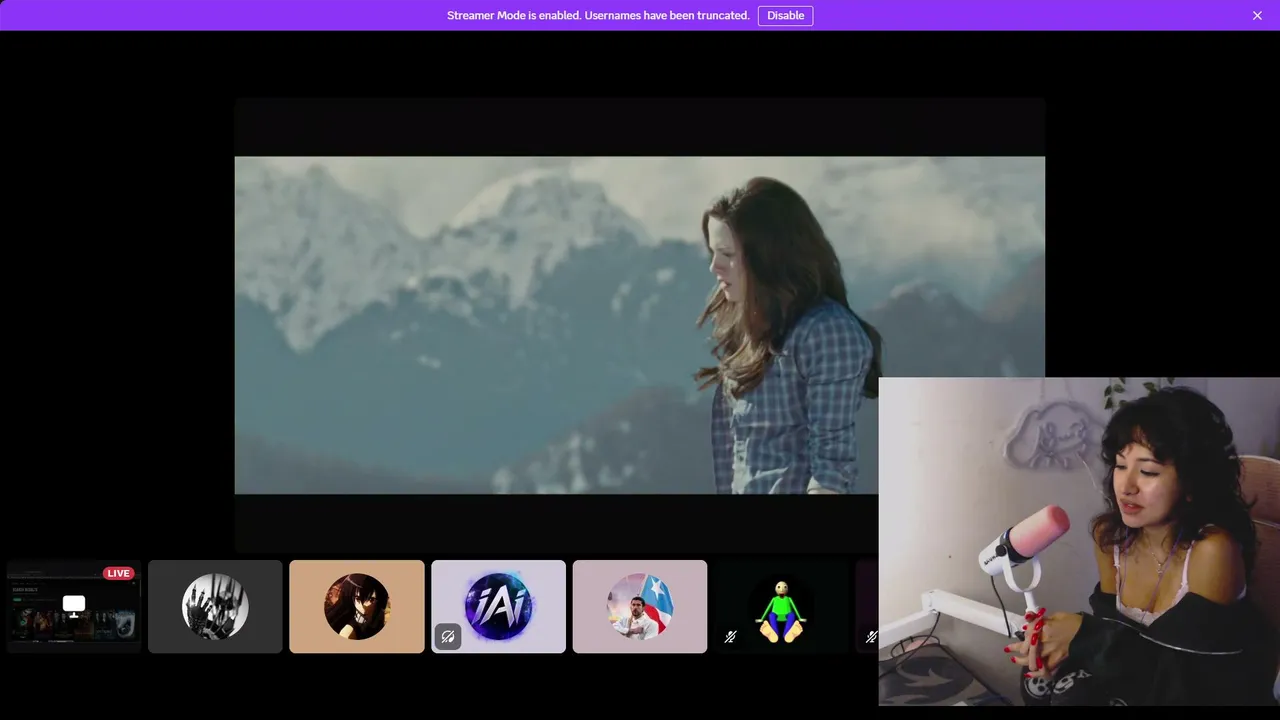Select the participant with the hands avatar
Image resolution: width=1280 pixels, height=720 pixels.
click(x=215, y=606)
